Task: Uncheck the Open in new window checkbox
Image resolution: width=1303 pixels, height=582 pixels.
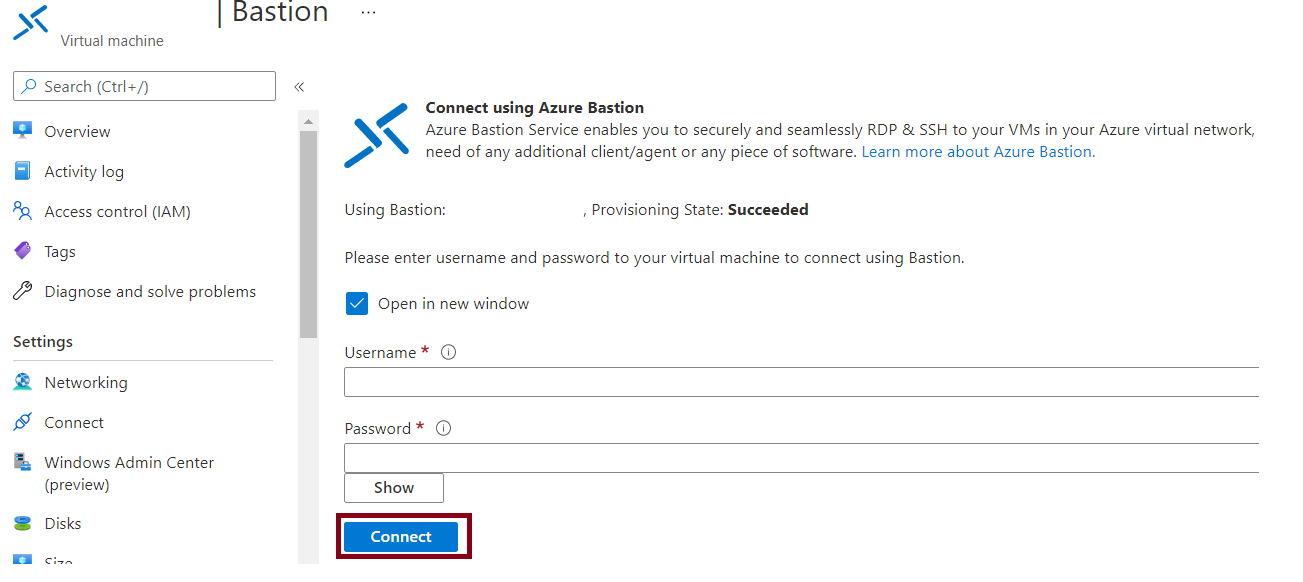Action: coord(357,303)
